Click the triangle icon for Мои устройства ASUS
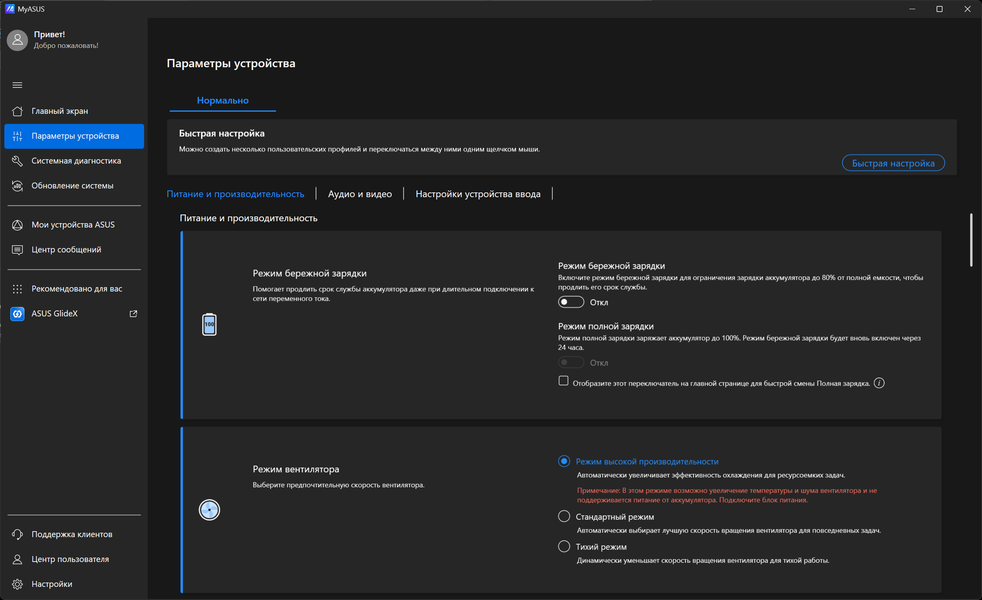The height and width of the screenshot is (600, 982). point(18,225)
